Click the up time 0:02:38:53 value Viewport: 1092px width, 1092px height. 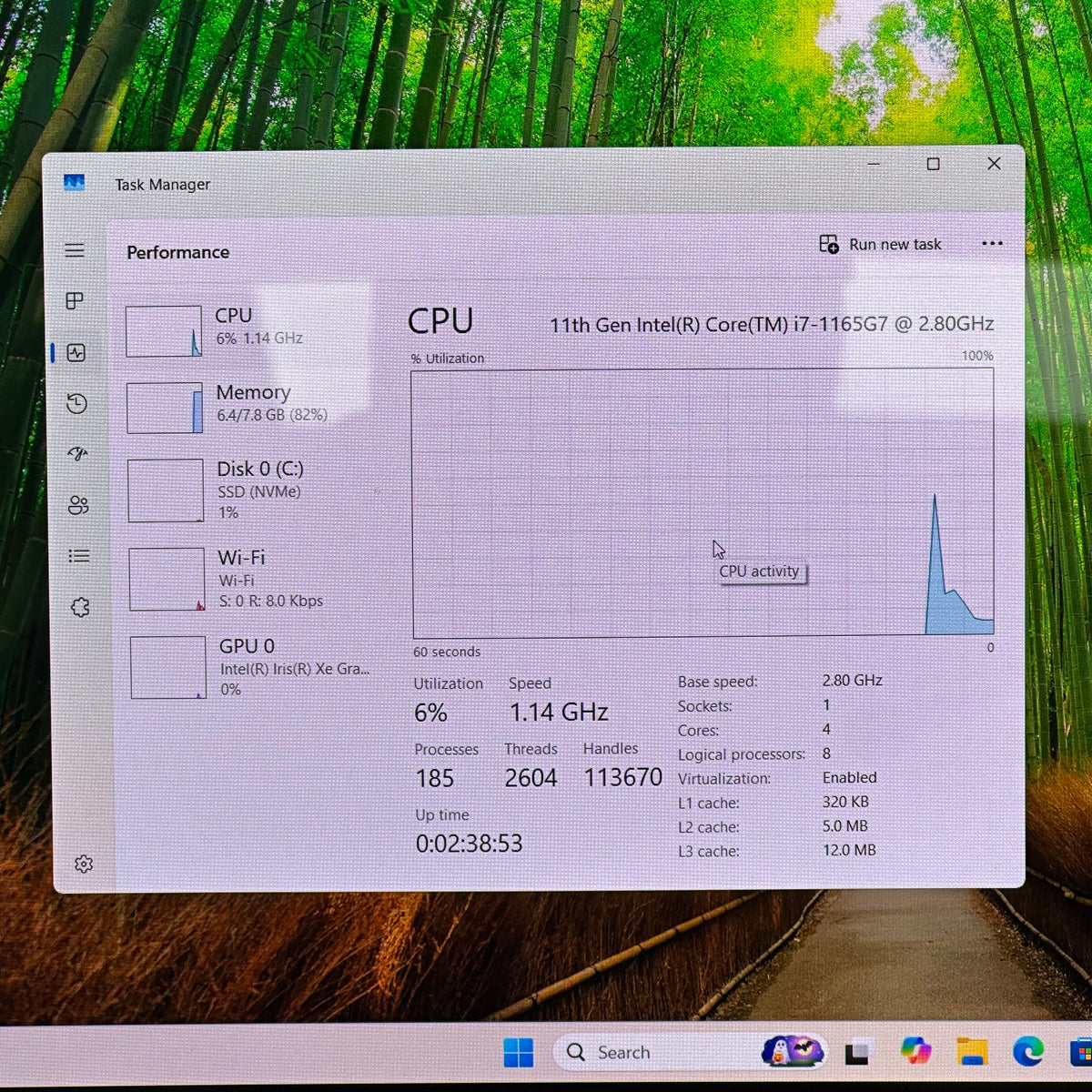click(470, 844)
